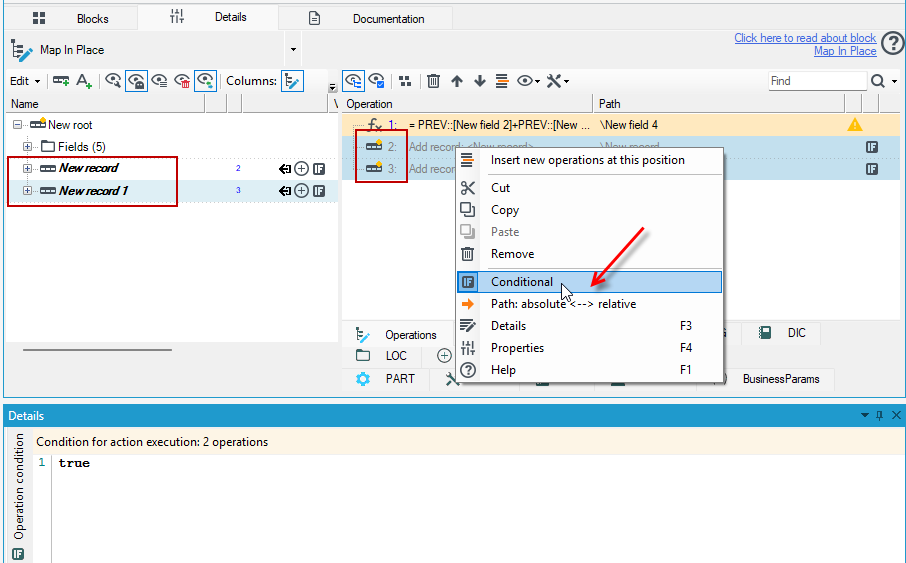
Task: Click the IF icon in New record 1 row
Action: (319, 191)
